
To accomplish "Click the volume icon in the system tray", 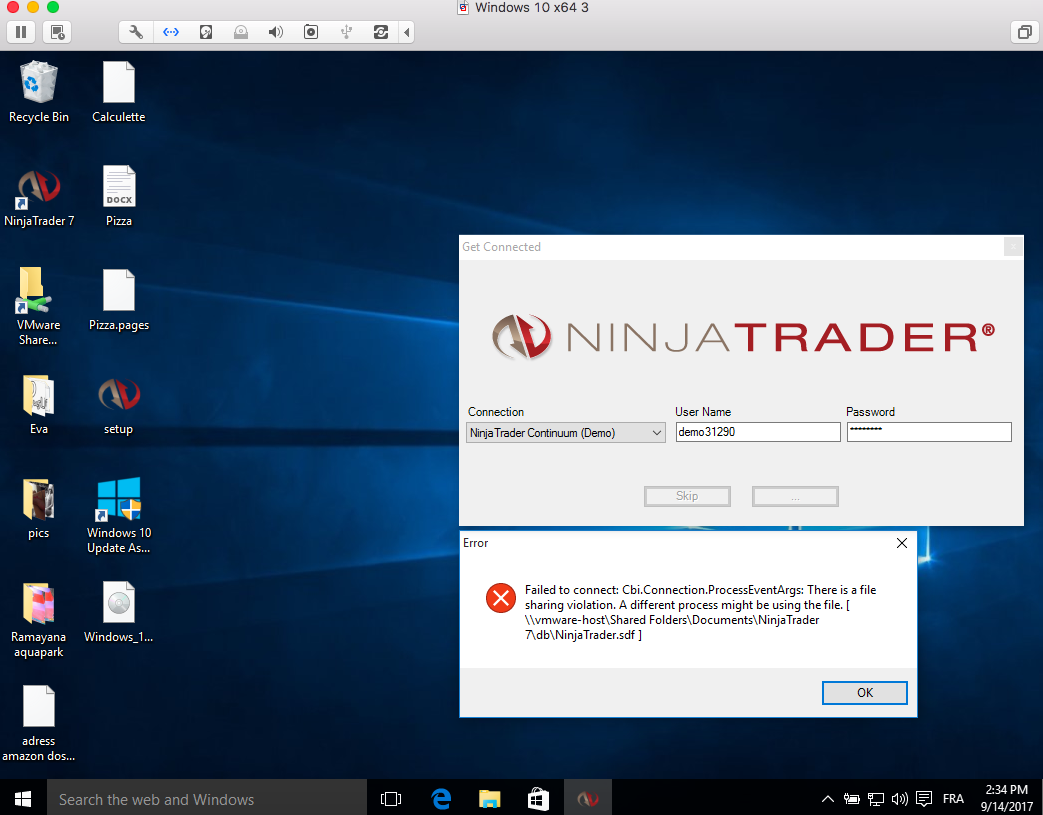I will pyautogui.click(x=899, y=798).
